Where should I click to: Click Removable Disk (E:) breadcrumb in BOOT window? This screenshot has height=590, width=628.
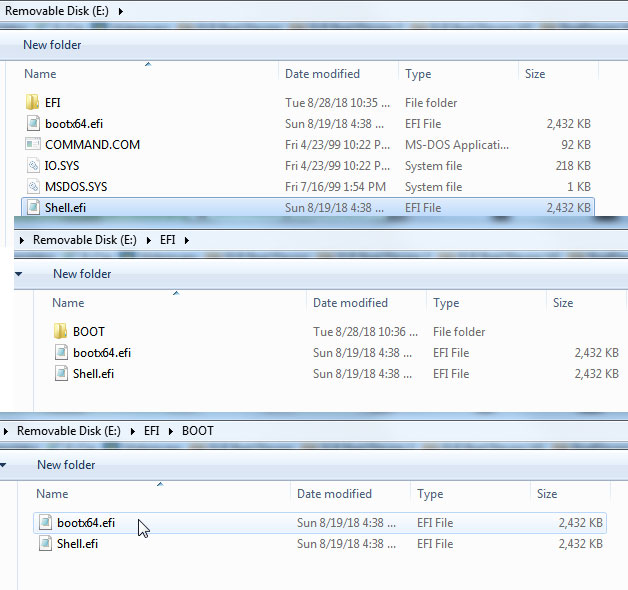tap(68, 431)
